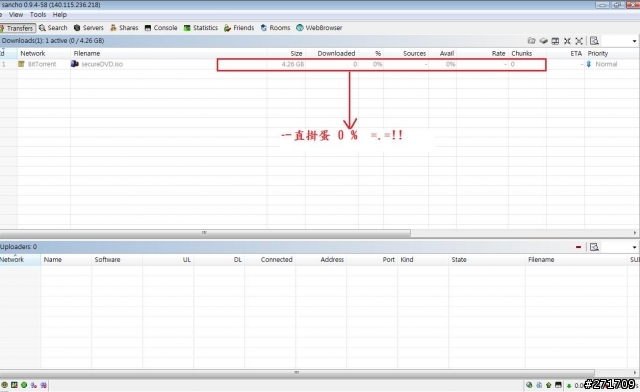Select the secureDVD.iso filename
Viewport: 640px width, 392px height.
click(x=102, y=64)
